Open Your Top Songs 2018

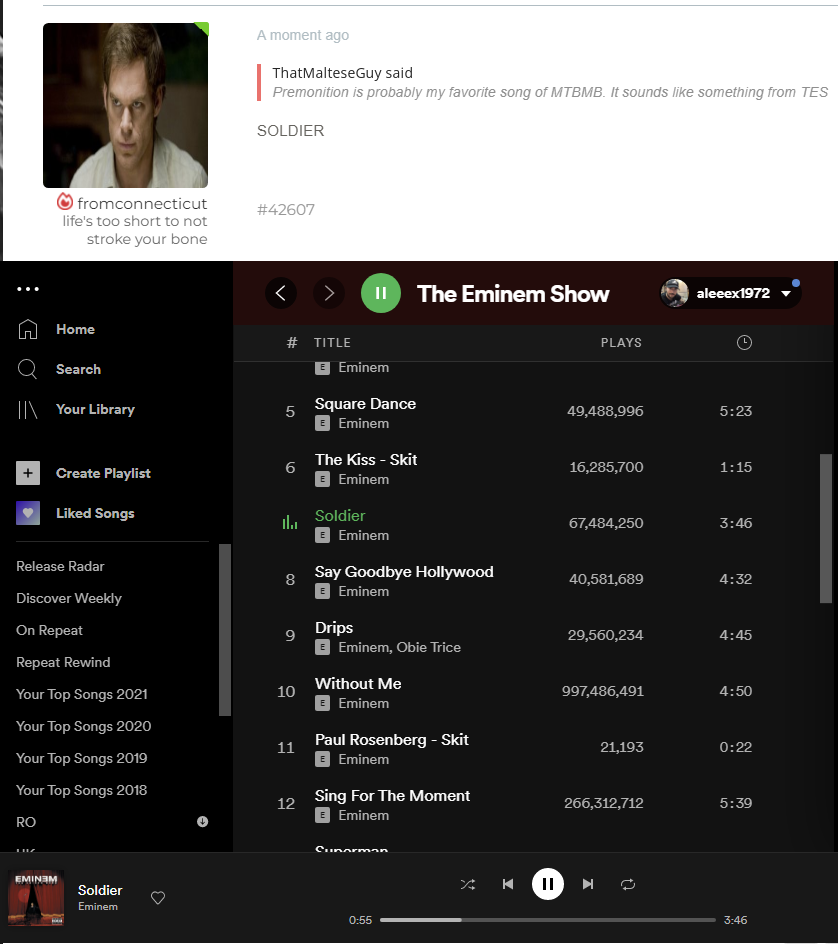coord(82,790)
